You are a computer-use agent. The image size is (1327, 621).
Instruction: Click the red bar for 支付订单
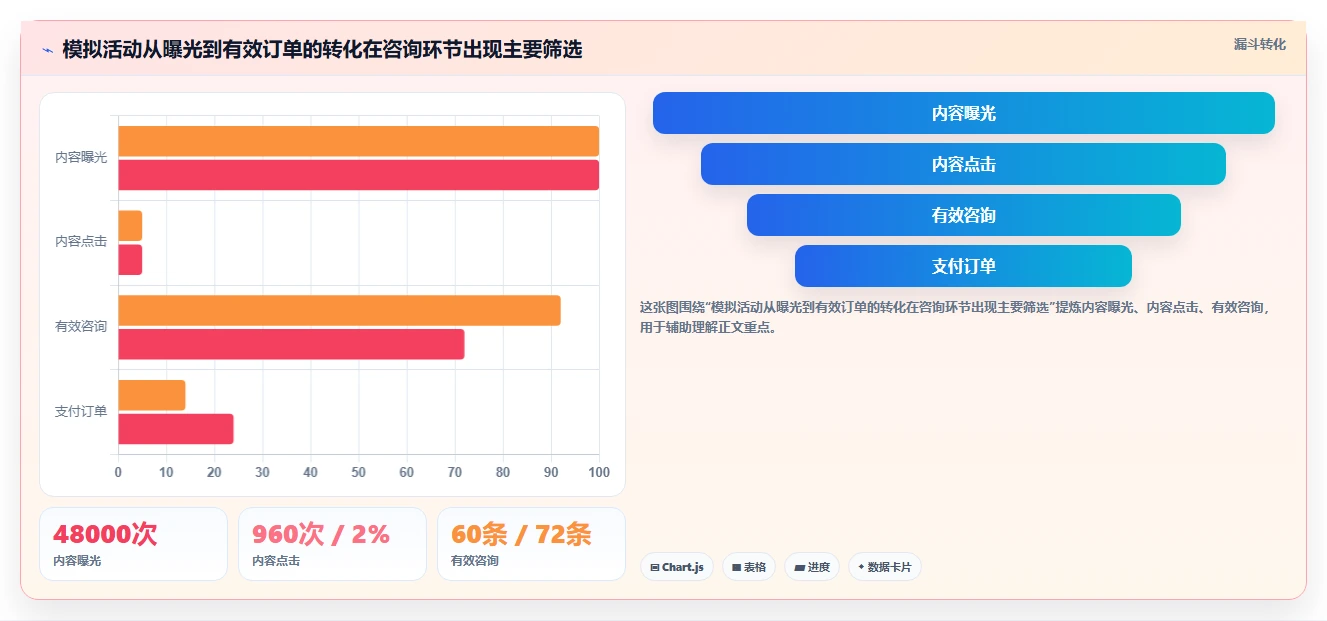point(176,429)
